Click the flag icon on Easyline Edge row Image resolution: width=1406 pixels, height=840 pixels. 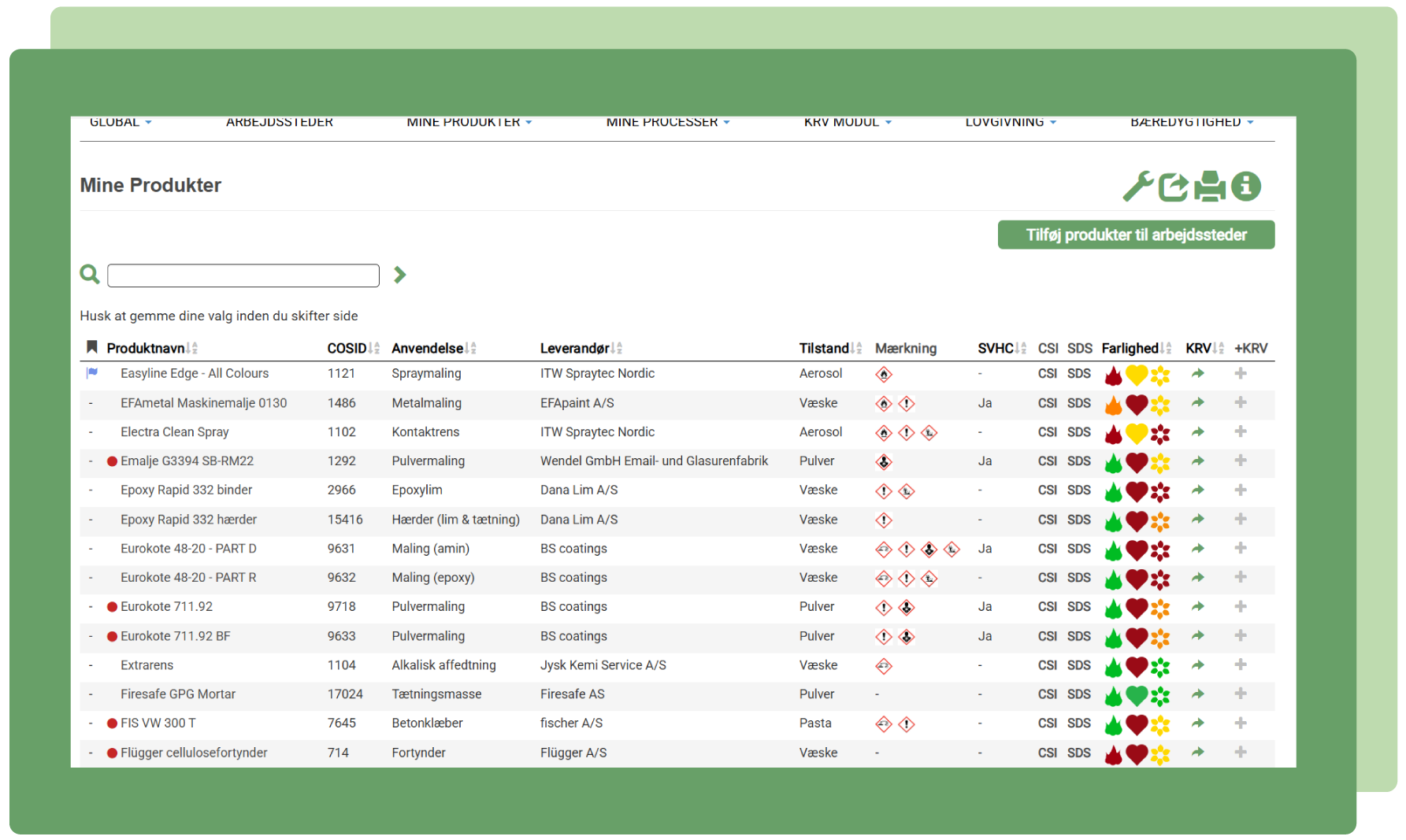(92, 373)
